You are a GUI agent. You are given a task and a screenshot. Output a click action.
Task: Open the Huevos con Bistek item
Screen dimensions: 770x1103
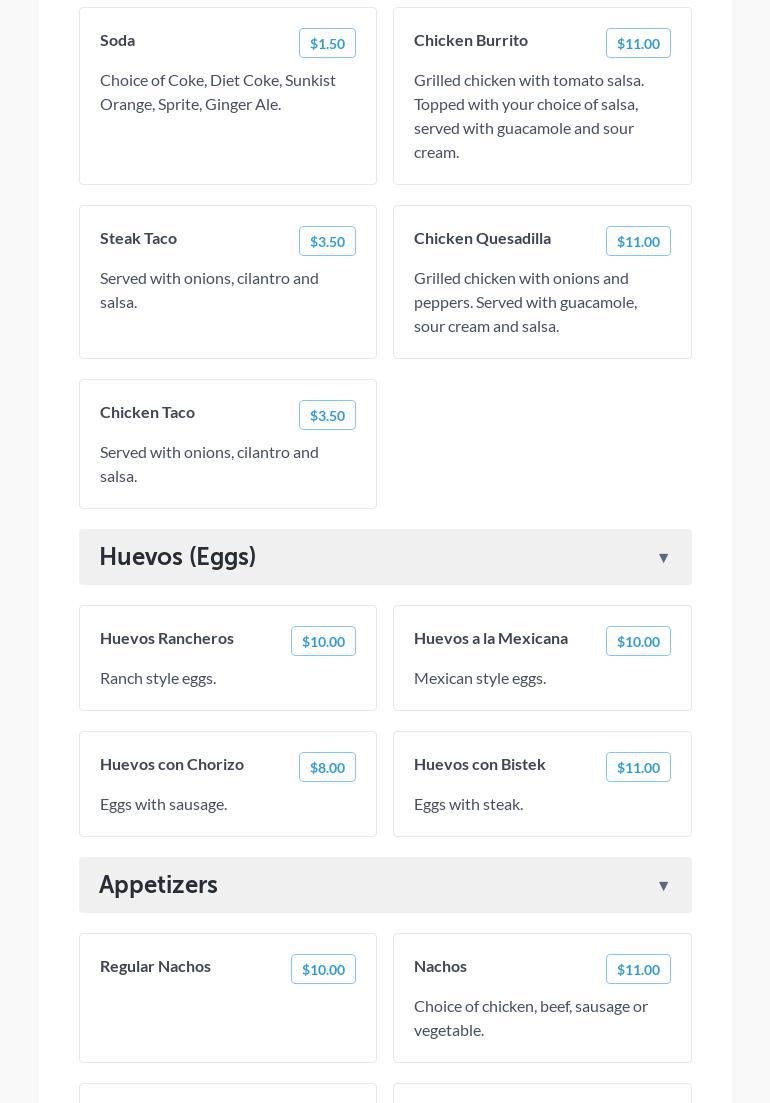click(480, 764)
